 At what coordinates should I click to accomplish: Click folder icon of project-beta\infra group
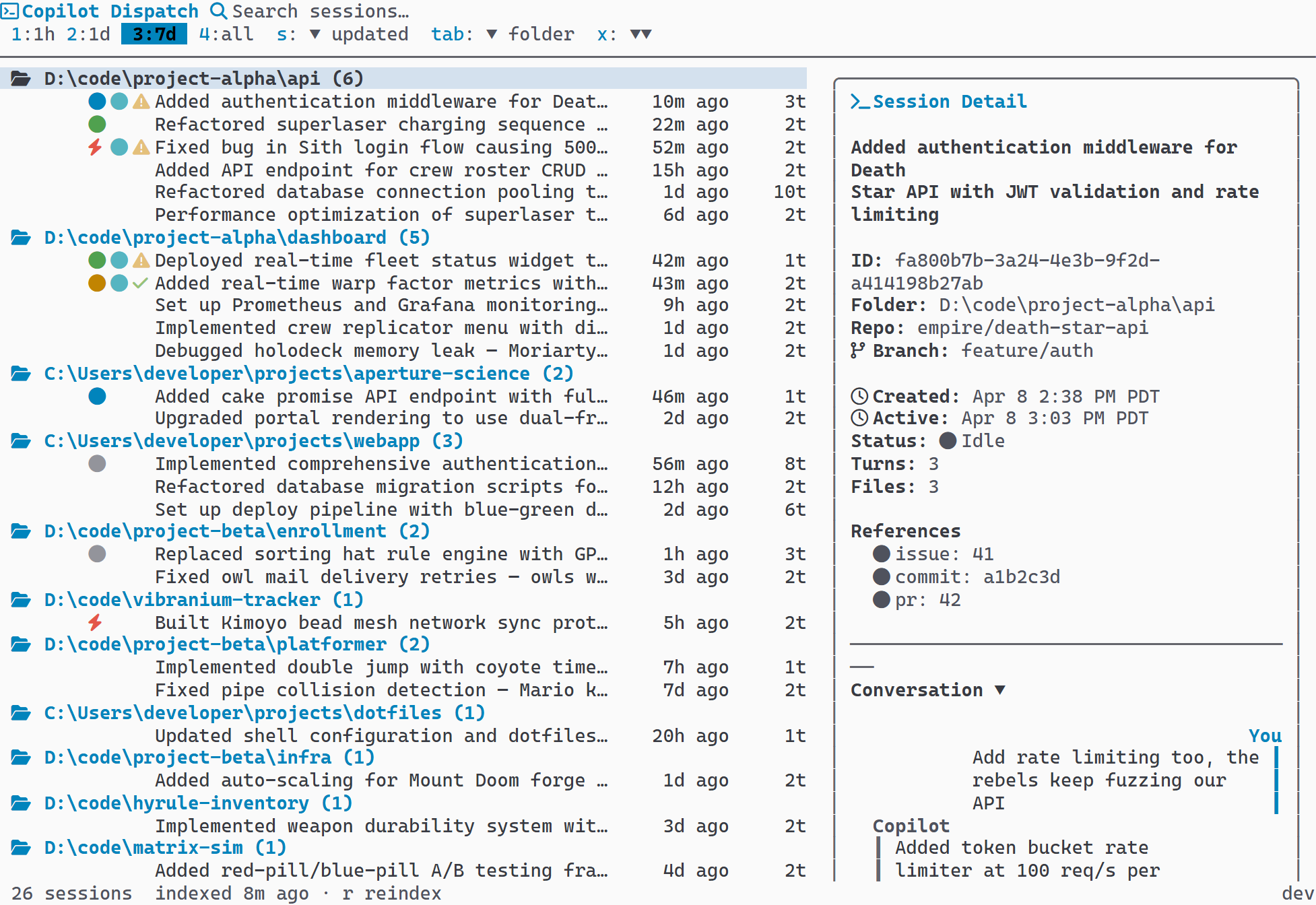pos(21,758)
